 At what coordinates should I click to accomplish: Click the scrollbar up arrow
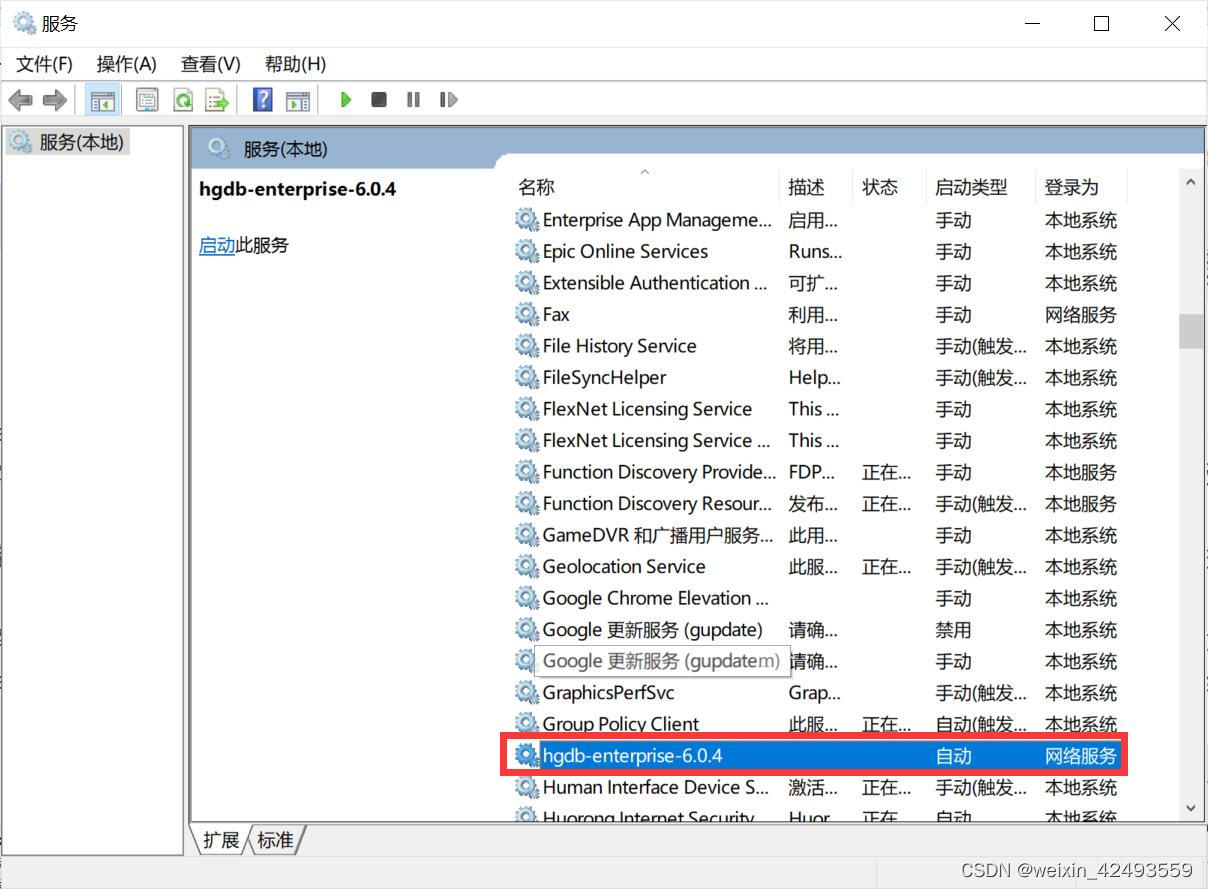pos(1190,183)
